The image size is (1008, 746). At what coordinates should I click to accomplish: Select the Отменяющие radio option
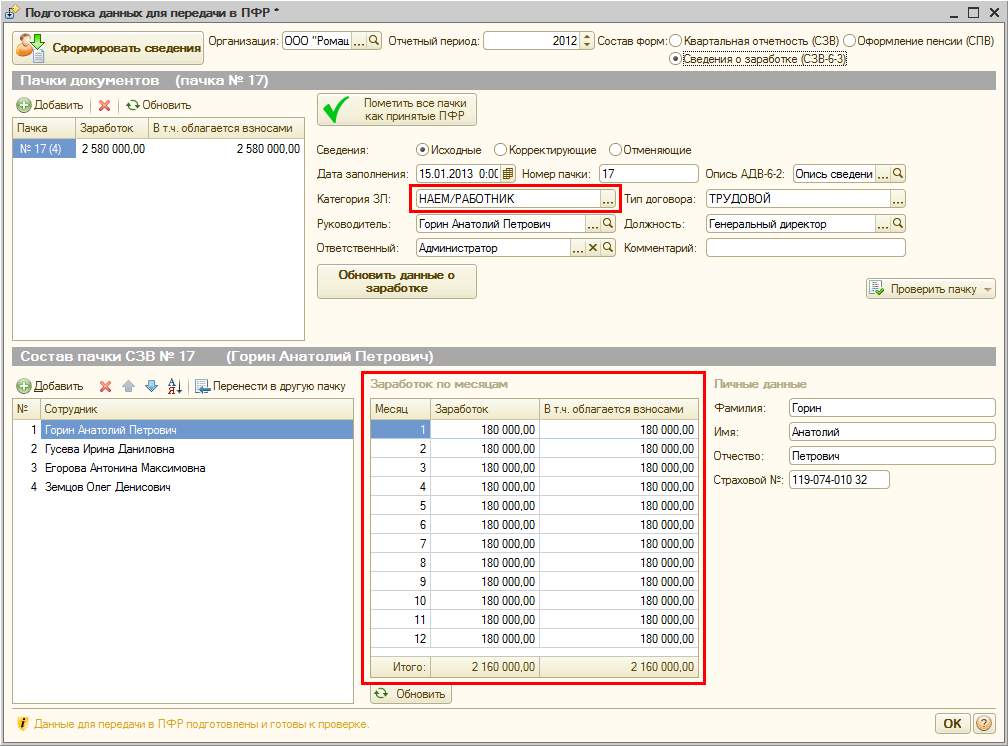(x=615, y=150)
